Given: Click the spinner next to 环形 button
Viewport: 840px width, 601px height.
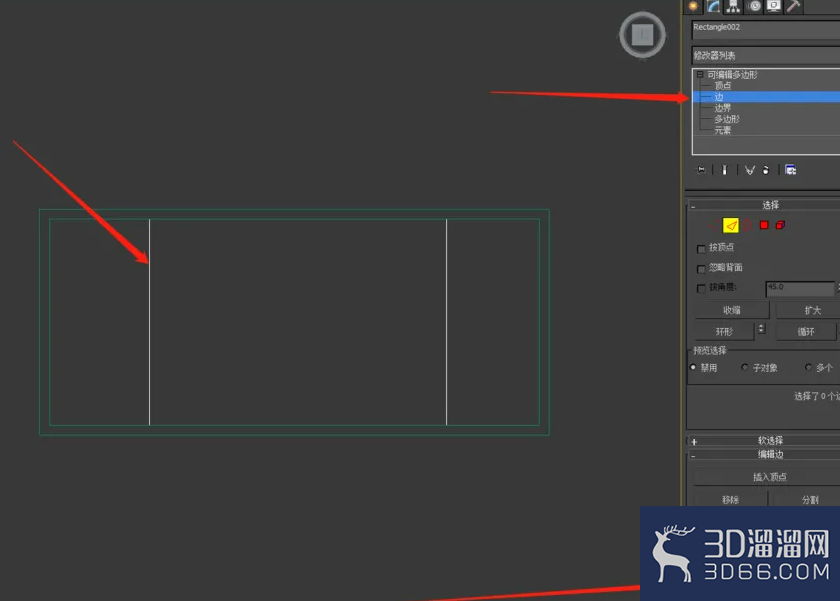Looking at the screenshot, I should tap(761, 329).
